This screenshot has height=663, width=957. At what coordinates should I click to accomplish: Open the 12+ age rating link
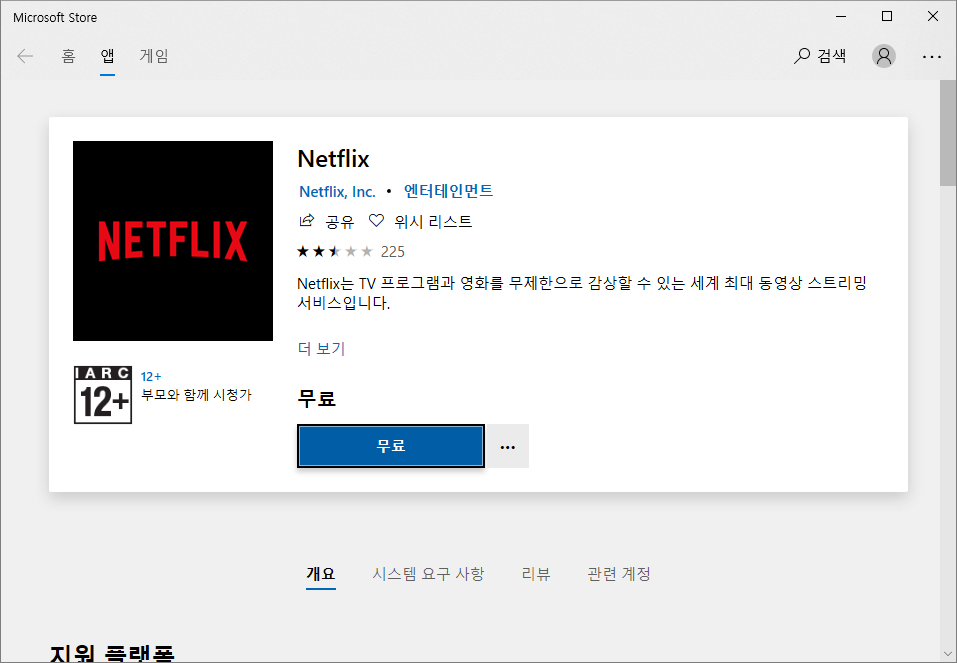click(151, 377)
